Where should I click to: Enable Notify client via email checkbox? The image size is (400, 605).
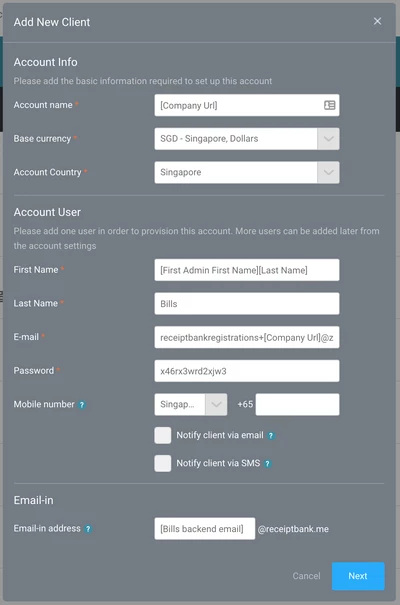coord(163,435)
